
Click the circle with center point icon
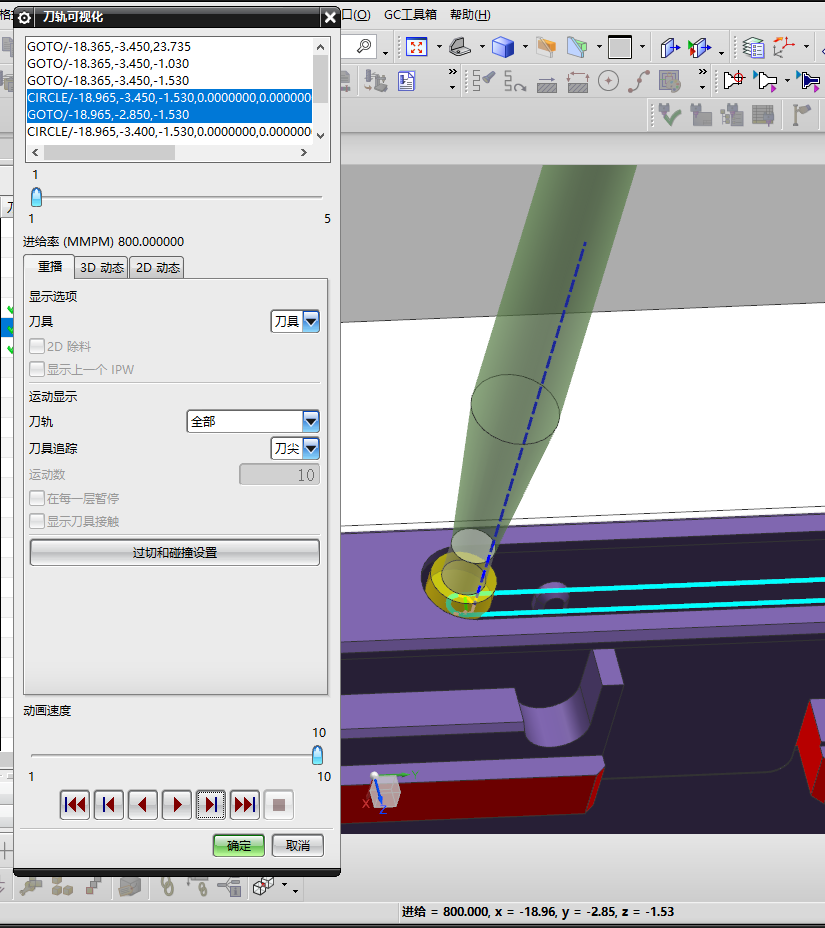pyautogui.click(x=608, y=80)
